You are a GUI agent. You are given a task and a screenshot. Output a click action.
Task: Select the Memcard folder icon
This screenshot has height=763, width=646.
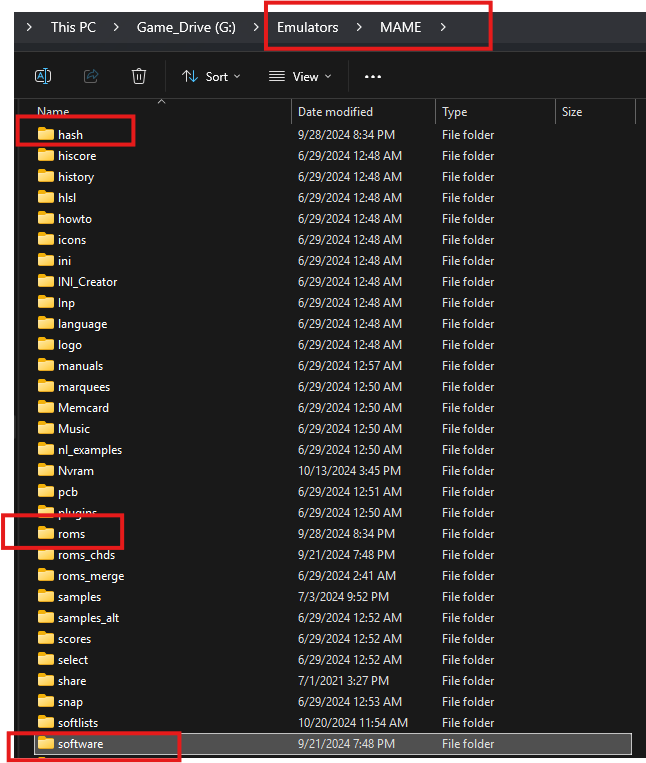(x=46, y=407)
